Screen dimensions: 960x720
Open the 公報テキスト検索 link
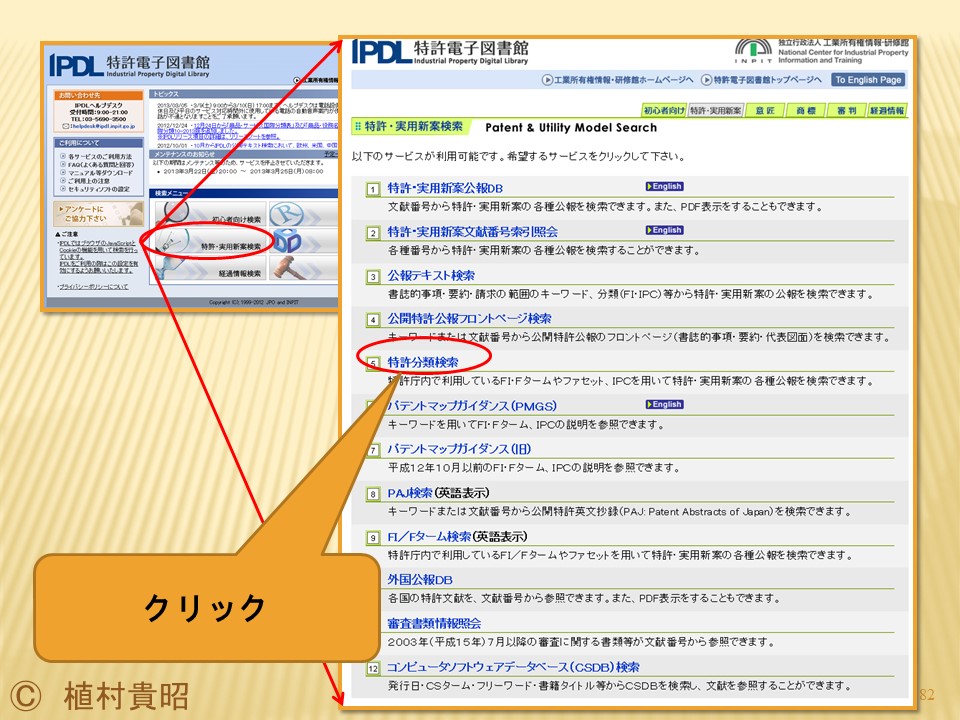(431, 276)
